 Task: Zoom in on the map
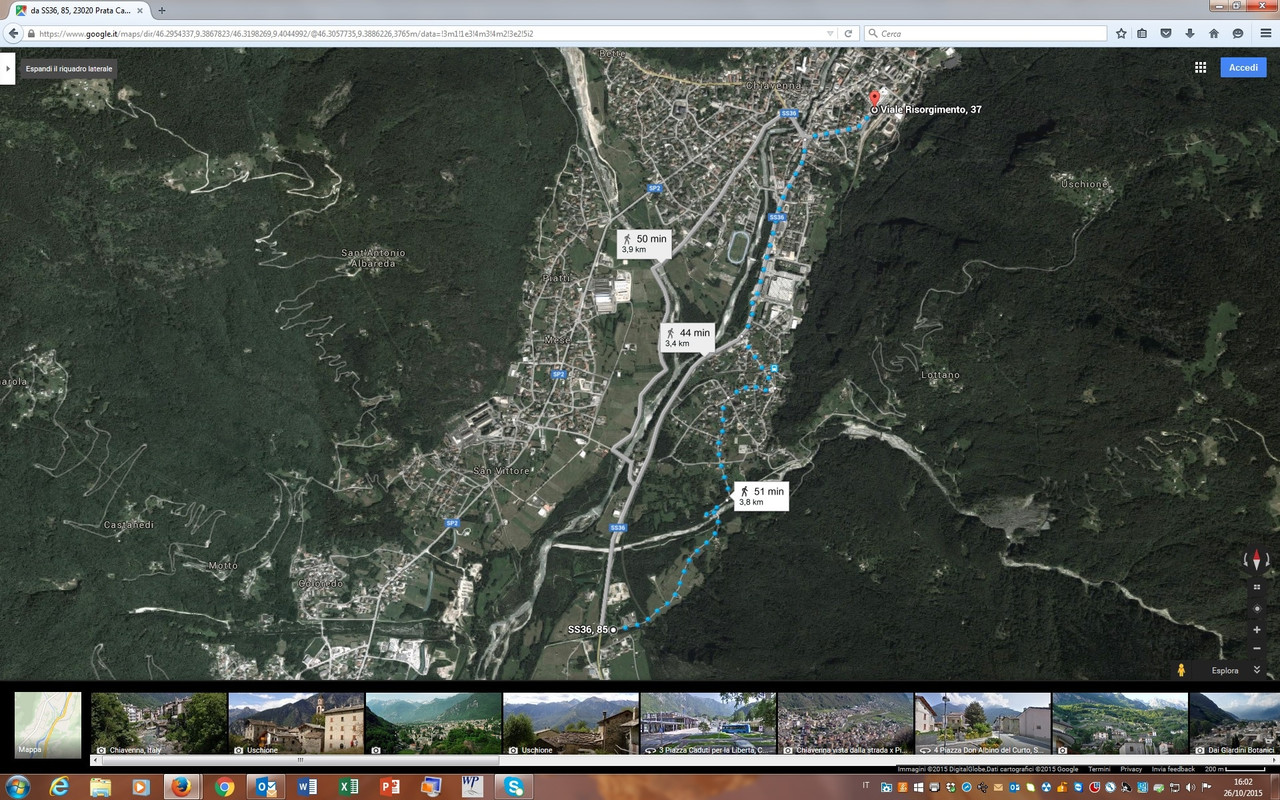[x=1257, y=630]
